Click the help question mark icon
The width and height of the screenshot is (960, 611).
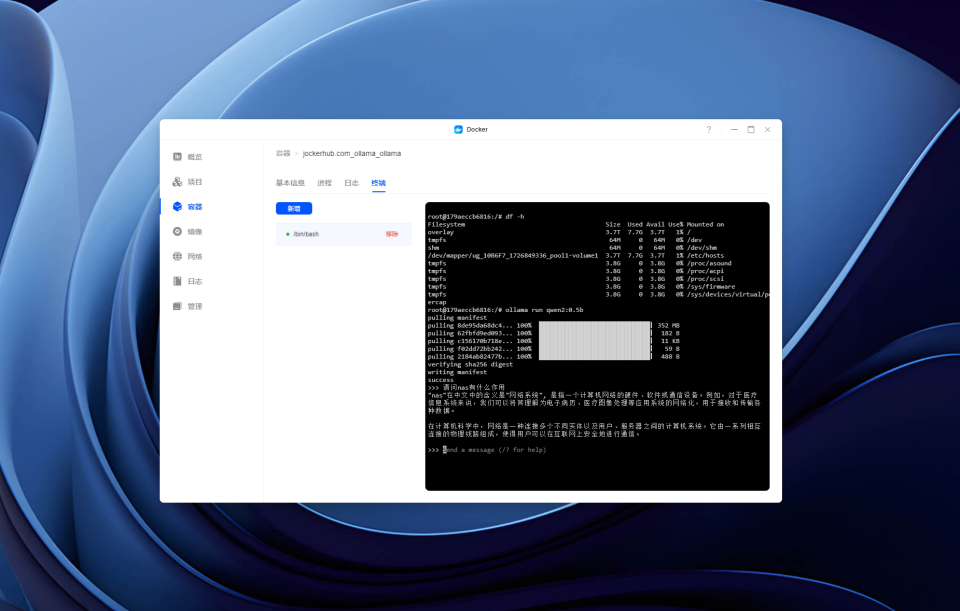click(x=709, y=129)
